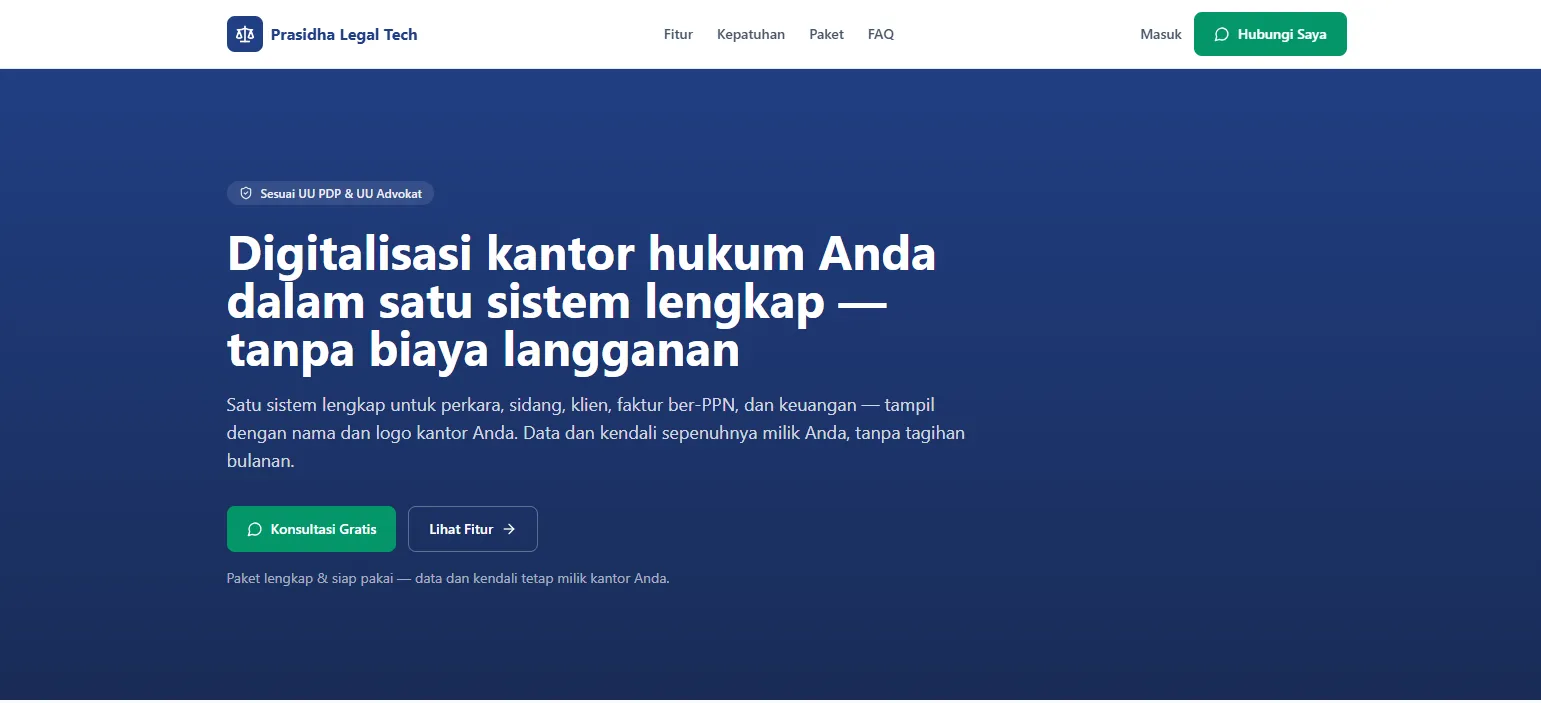1541x703 pixels.
Task: Click the Konsultasi Gratis button
Action: 311,529
